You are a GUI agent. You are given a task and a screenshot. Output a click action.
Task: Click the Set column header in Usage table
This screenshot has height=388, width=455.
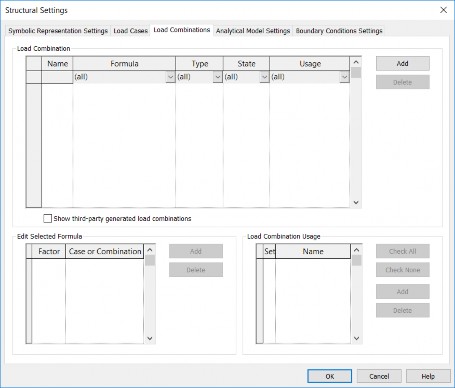click(269, 251)
